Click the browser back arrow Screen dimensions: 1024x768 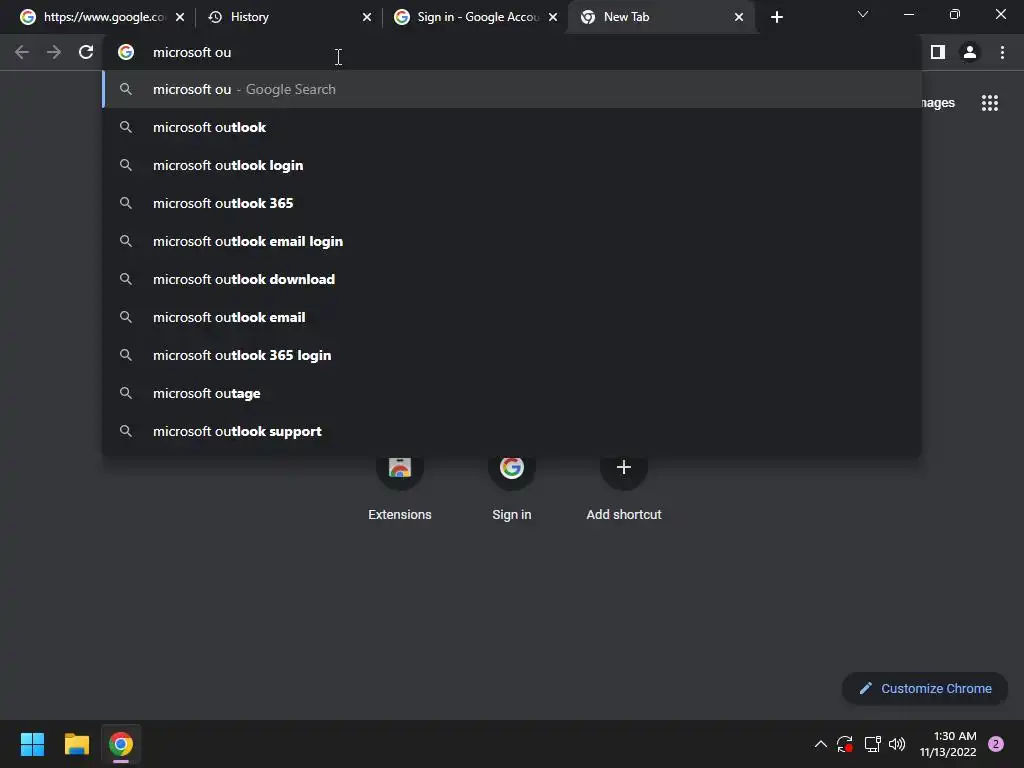(x=22, y=52)
